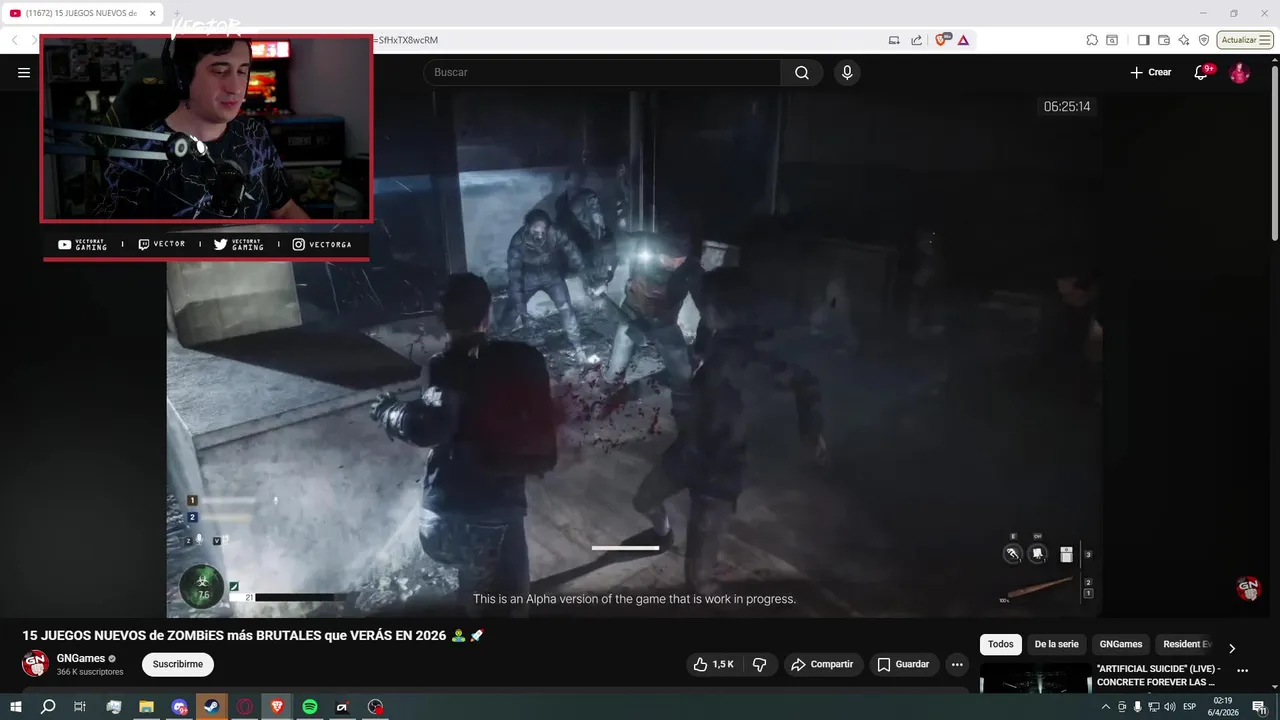The image size is (1280, 720).
Task: Open the account avatar menu
Action: coord(1239,72)
